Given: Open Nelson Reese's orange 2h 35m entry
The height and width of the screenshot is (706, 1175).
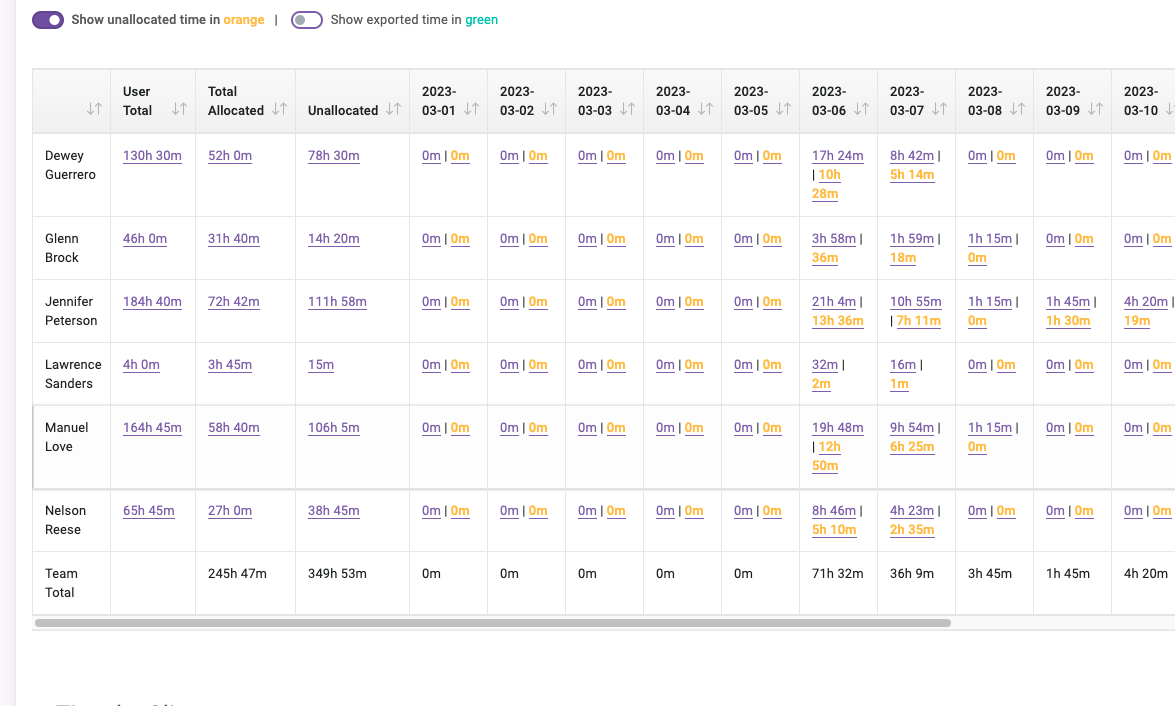Looking at the screenshot, I should [912, 530].
